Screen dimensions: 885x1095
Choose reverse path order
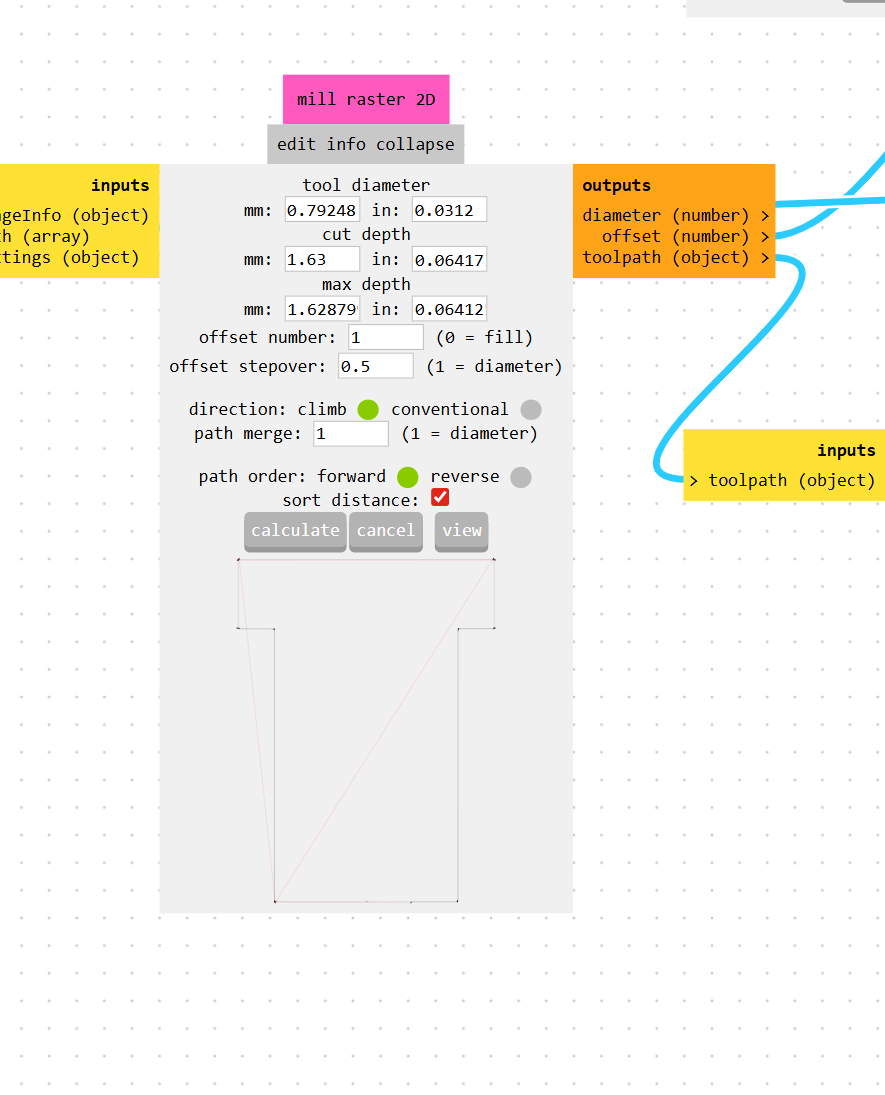coord(521,478)
